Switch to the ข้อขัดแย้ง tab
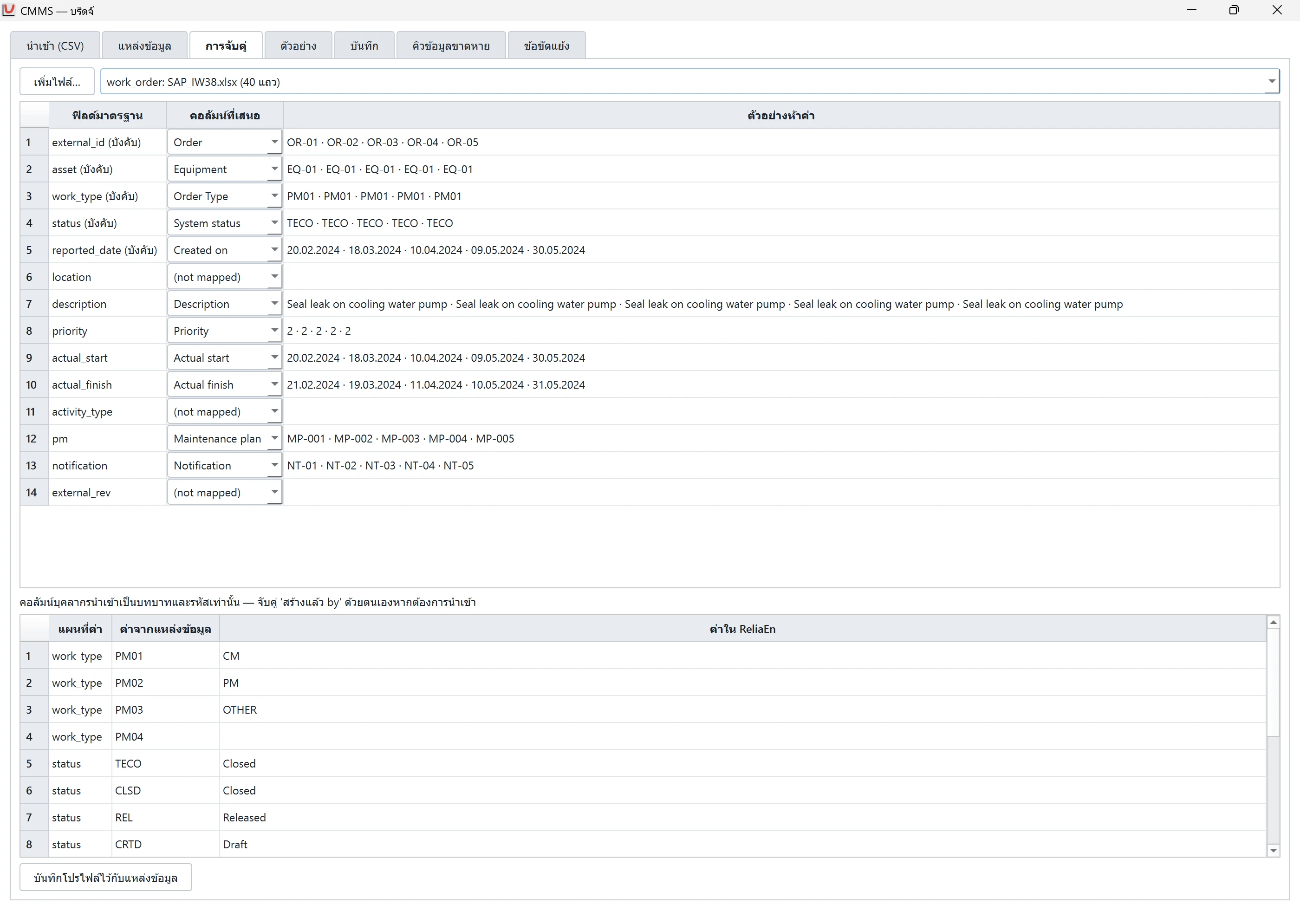 click(x=546, y=46)
